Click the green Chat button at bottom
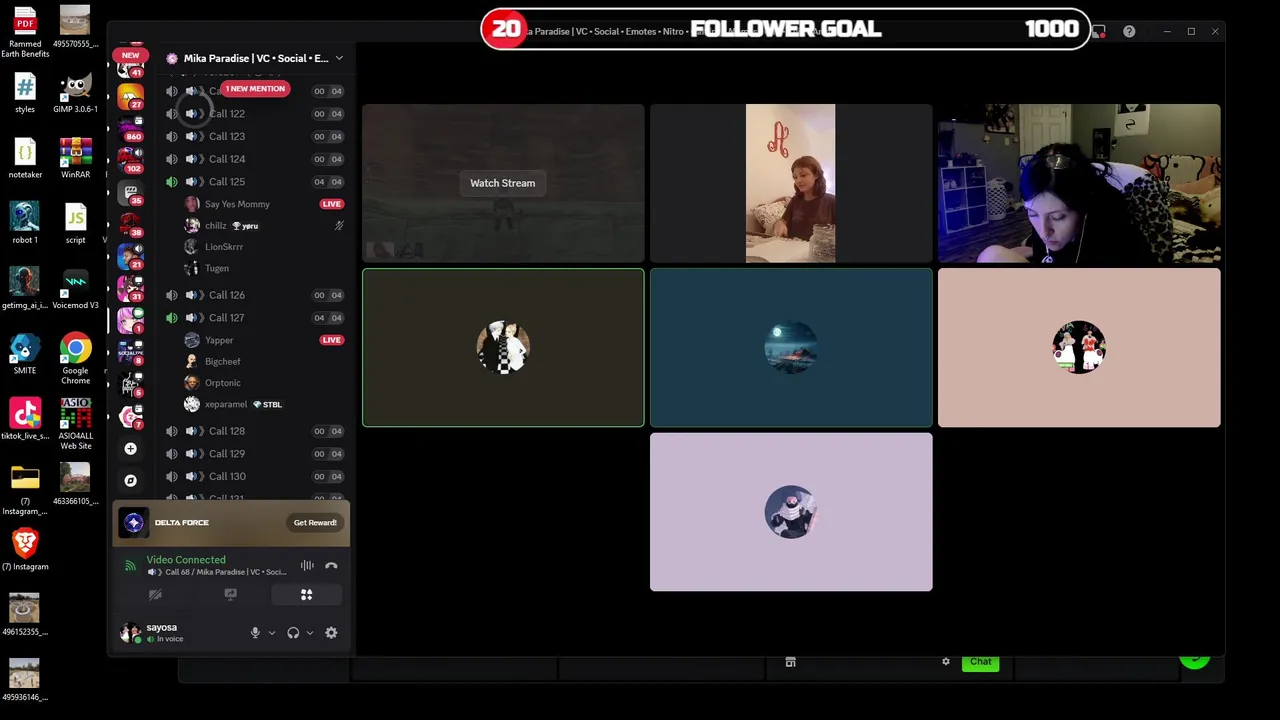This screenshot has height=720, width=1280. point(980,662)
